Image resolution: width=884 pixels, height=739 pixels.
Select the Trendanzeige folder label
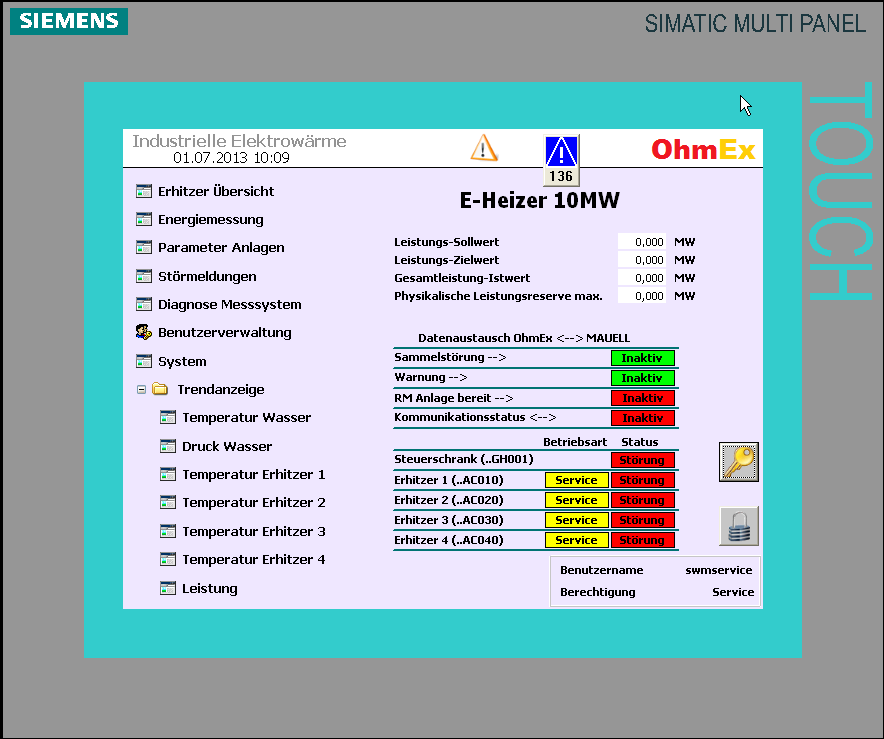point(220,390)
